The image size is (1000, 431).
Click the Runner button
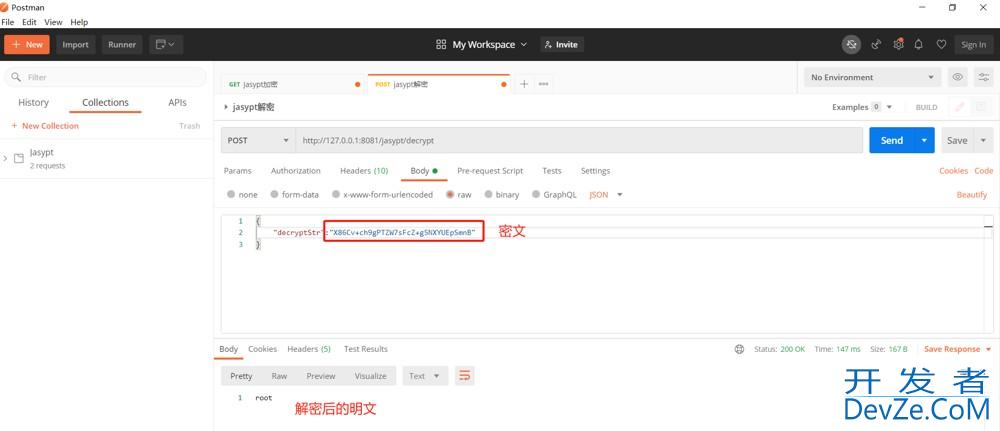(122, 45)
